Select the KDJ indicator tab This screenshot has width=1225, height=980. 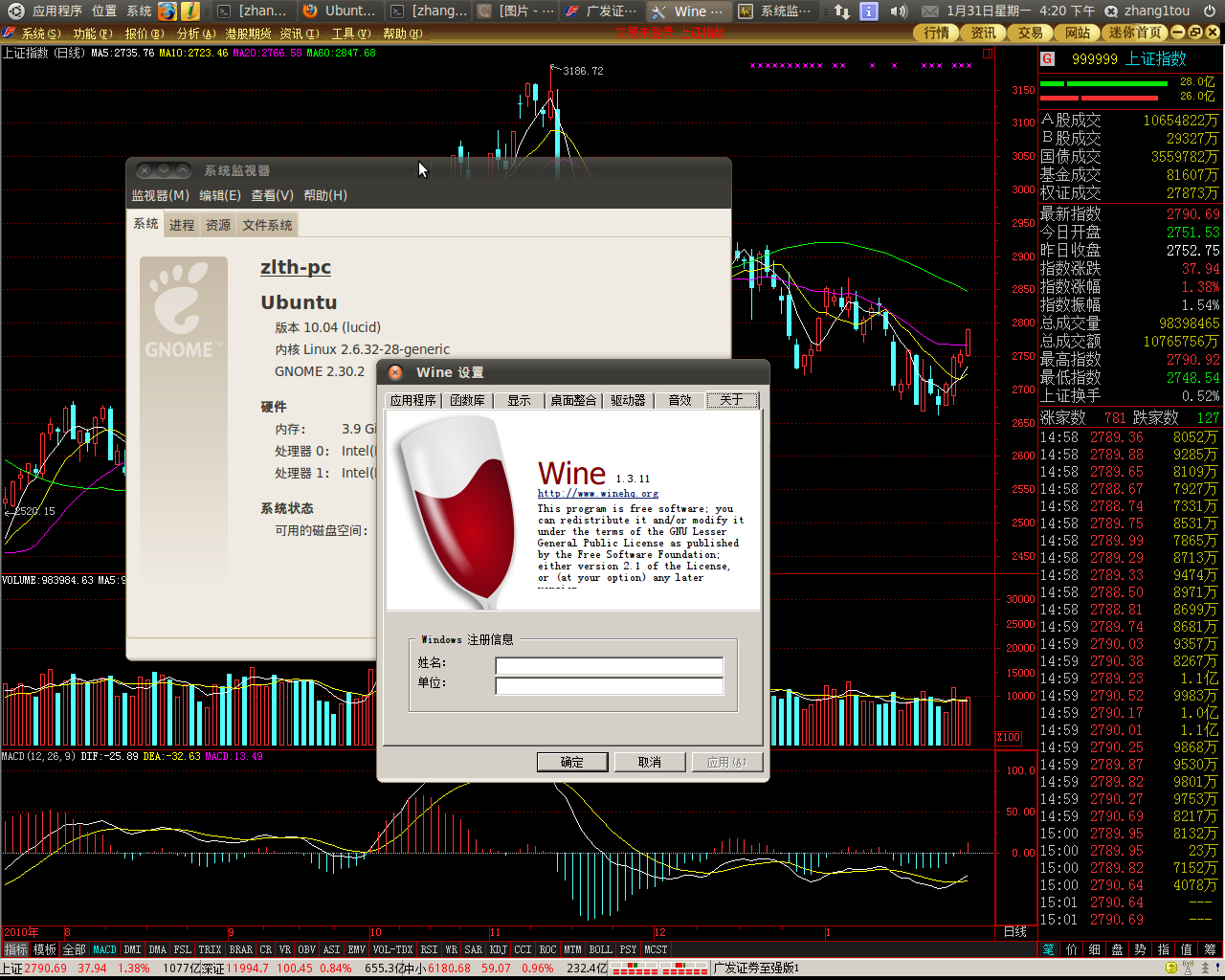click(499, 949)
